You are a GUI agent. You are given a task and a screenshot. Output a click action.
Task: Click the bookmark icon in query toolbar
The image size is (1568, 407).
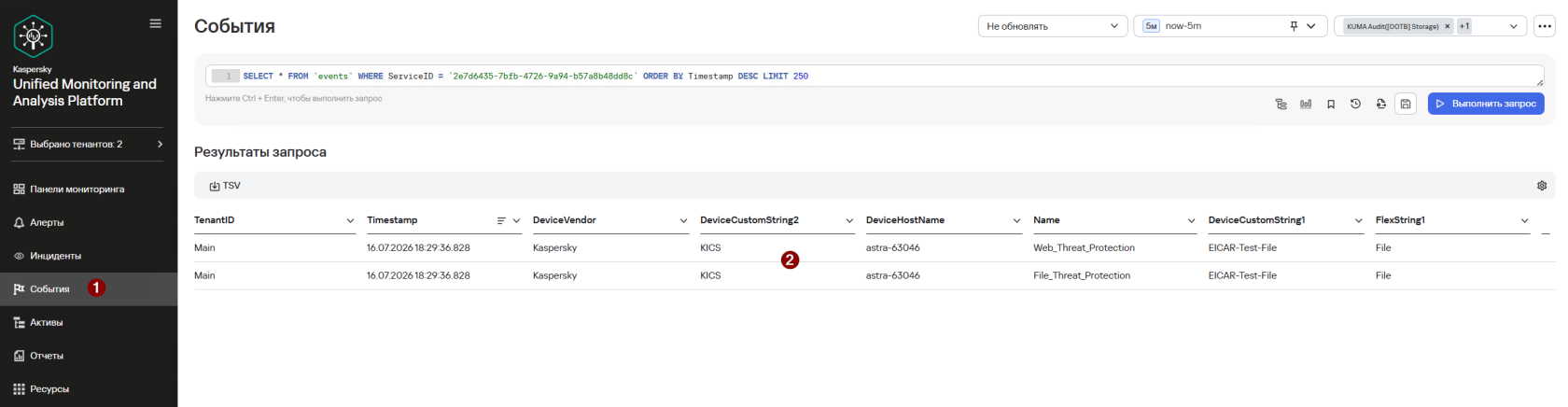coord(1331,104)
